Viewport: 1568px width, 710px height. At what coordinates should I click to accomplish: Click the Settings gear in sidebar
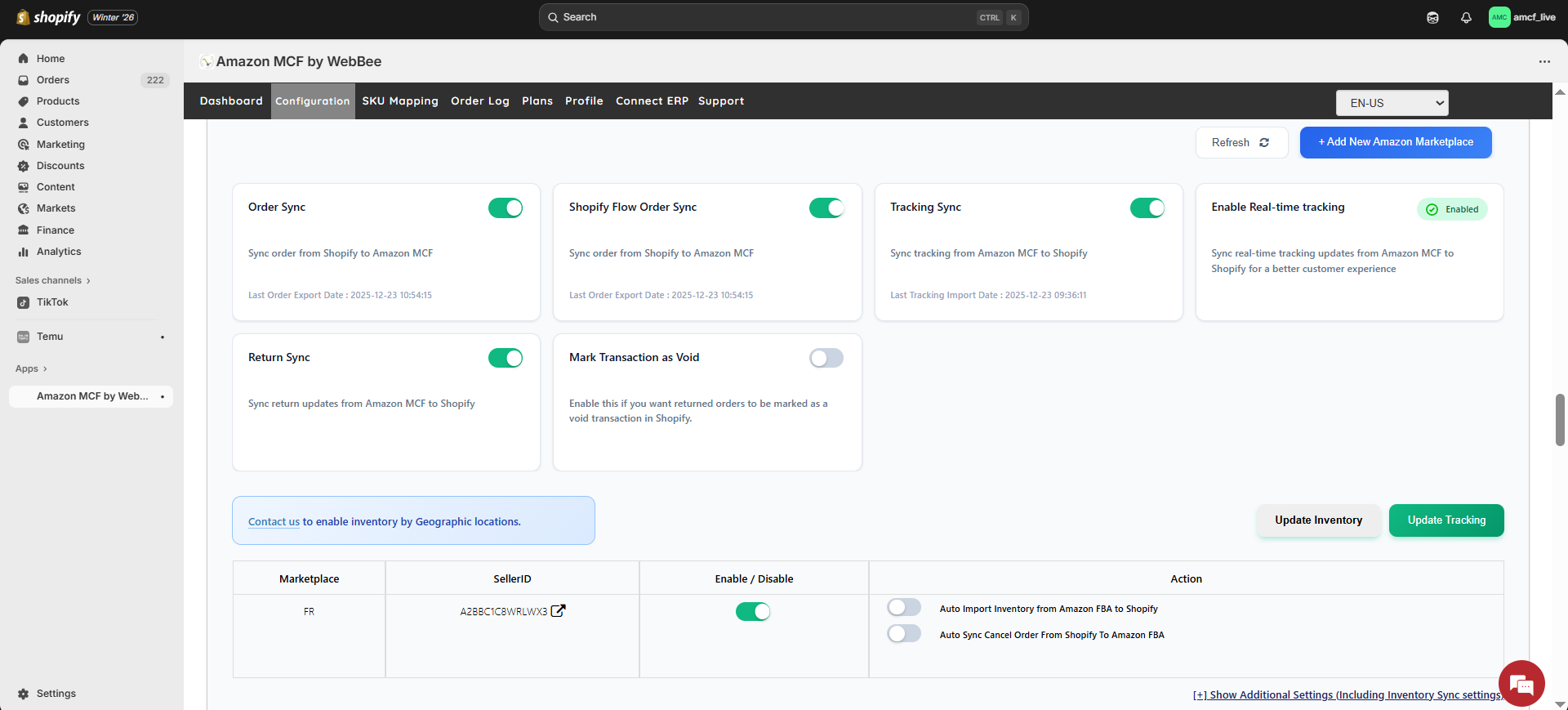(23, 694)
